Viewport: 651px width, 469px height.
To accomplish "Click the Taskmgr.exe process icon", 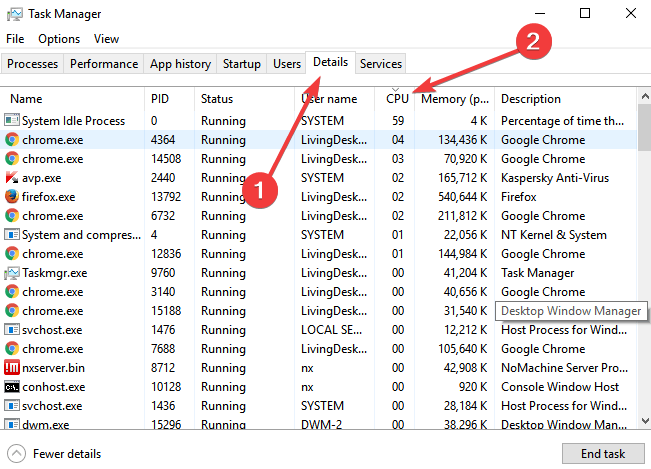I will (x=12, y=273).
